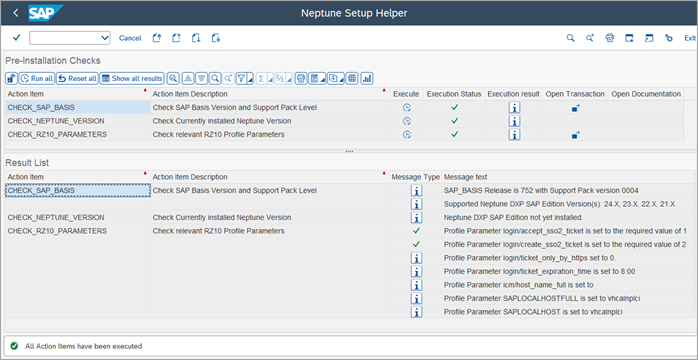The image size is (698, 360).
Task: Click the first page navigation icon
Action: tap(157, 38)
